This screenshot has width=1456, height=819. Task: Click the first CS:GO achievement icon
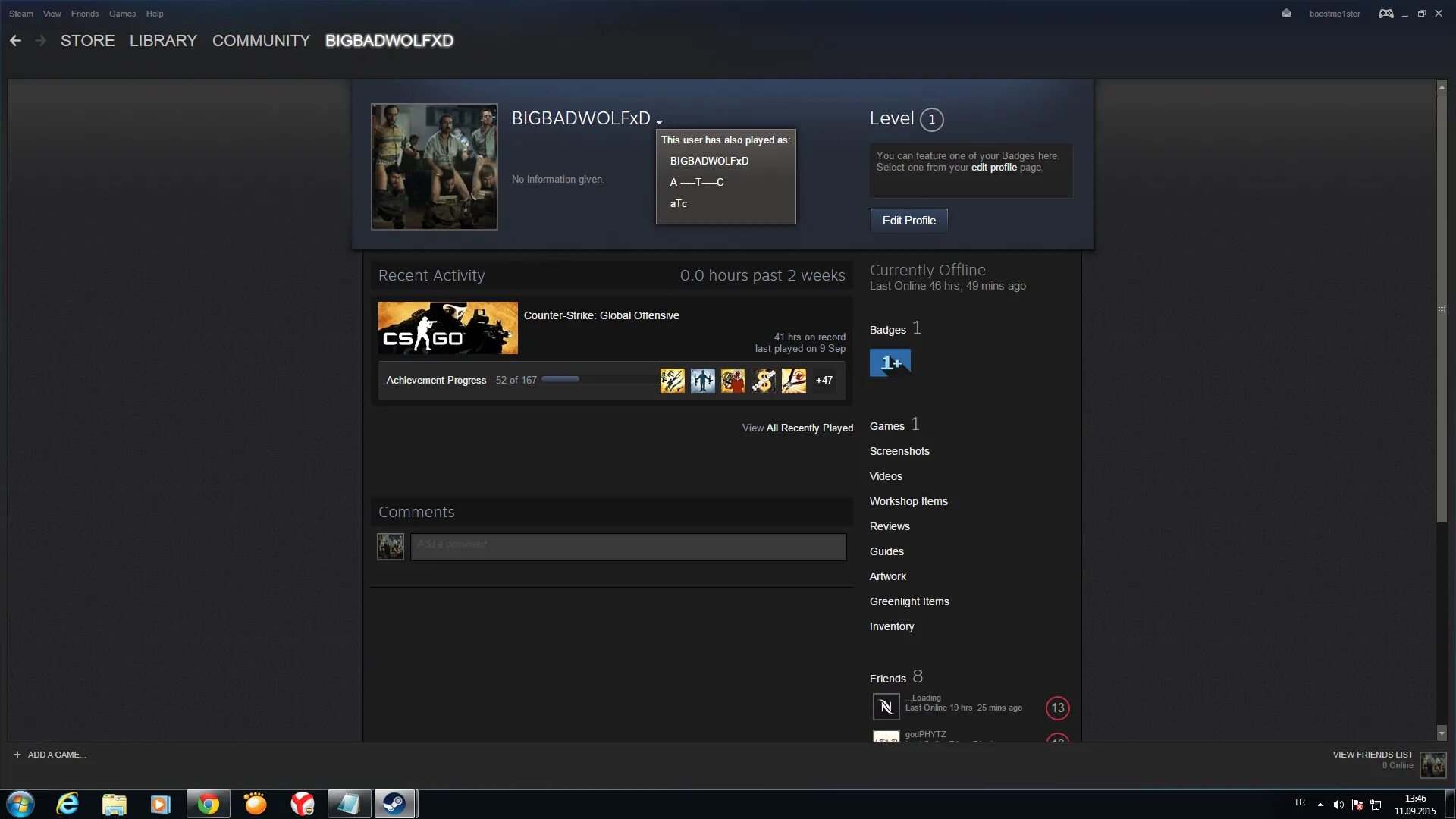[x=672, y=380]
